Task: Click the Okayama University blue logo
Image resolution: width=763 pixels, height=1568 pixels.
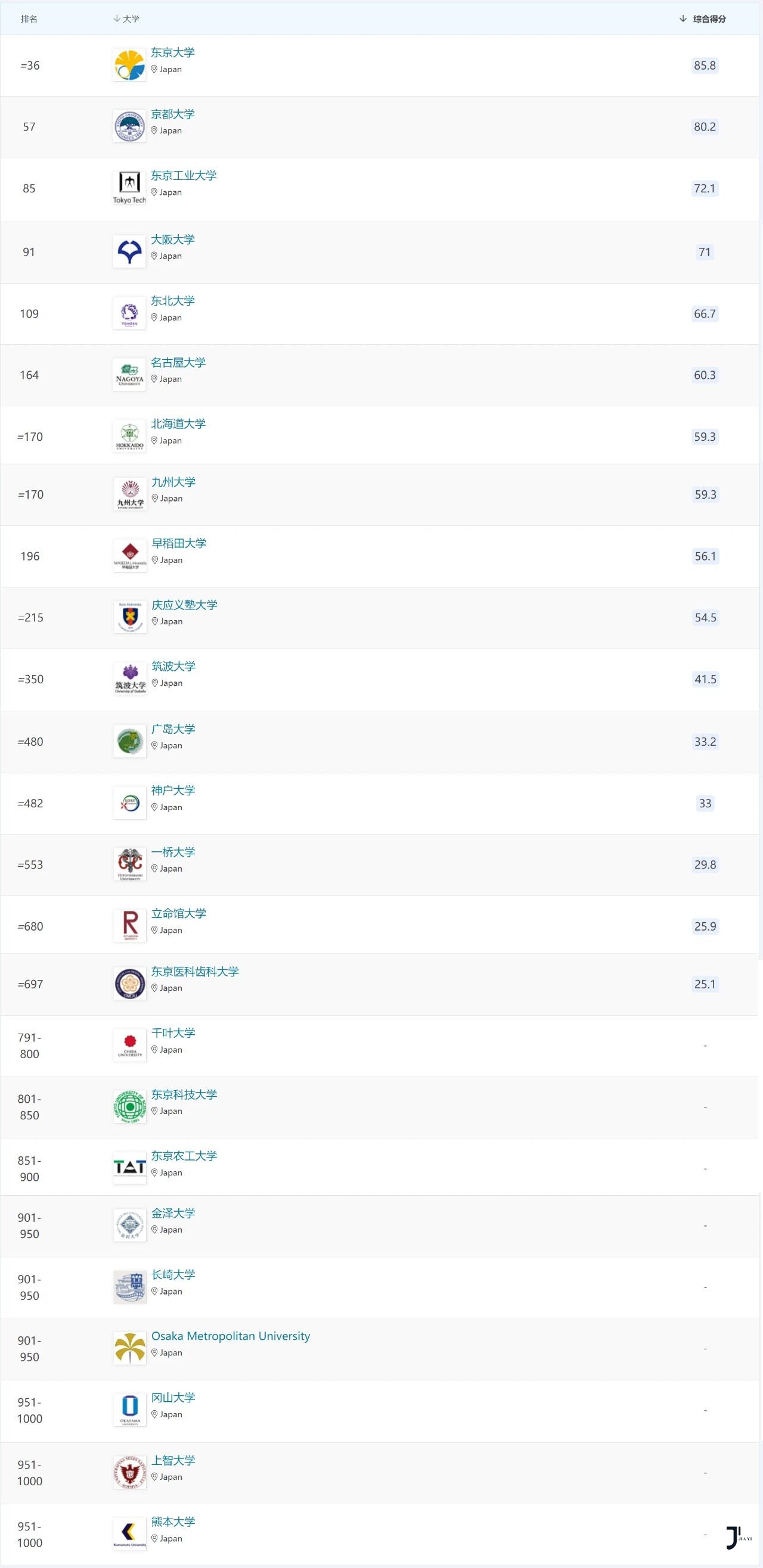Action: (x=130, y=1410)
